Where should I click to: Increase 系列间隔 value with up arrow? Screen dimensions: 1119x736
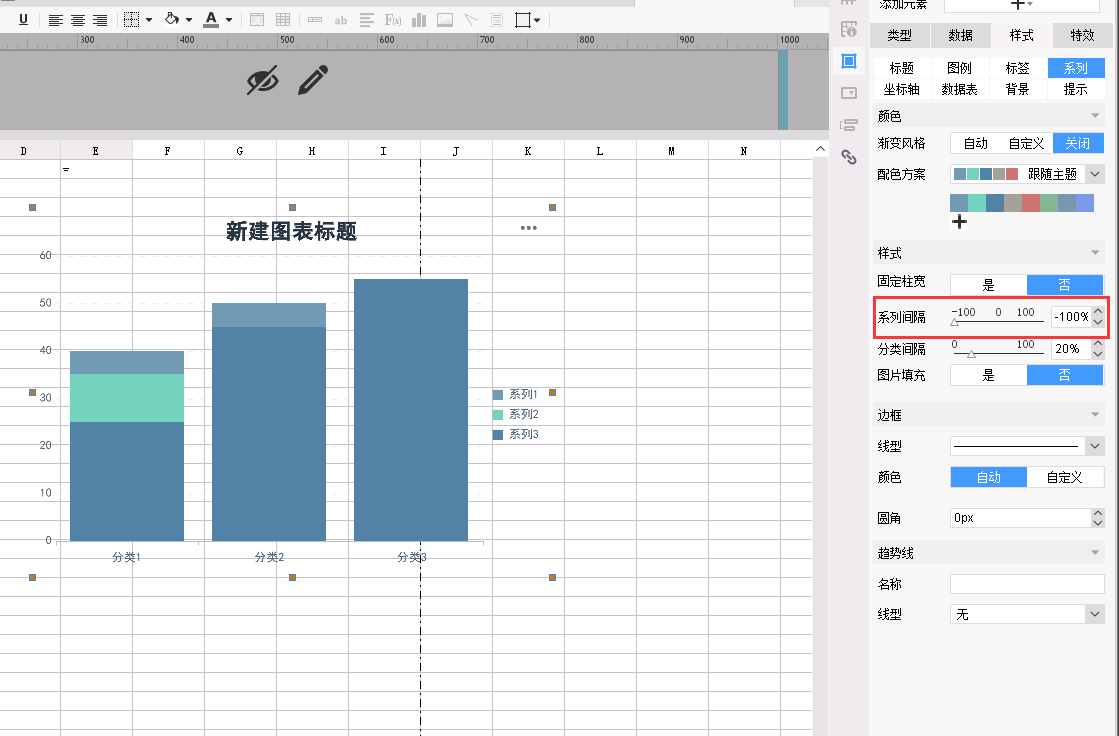(x=1098, y=311)
